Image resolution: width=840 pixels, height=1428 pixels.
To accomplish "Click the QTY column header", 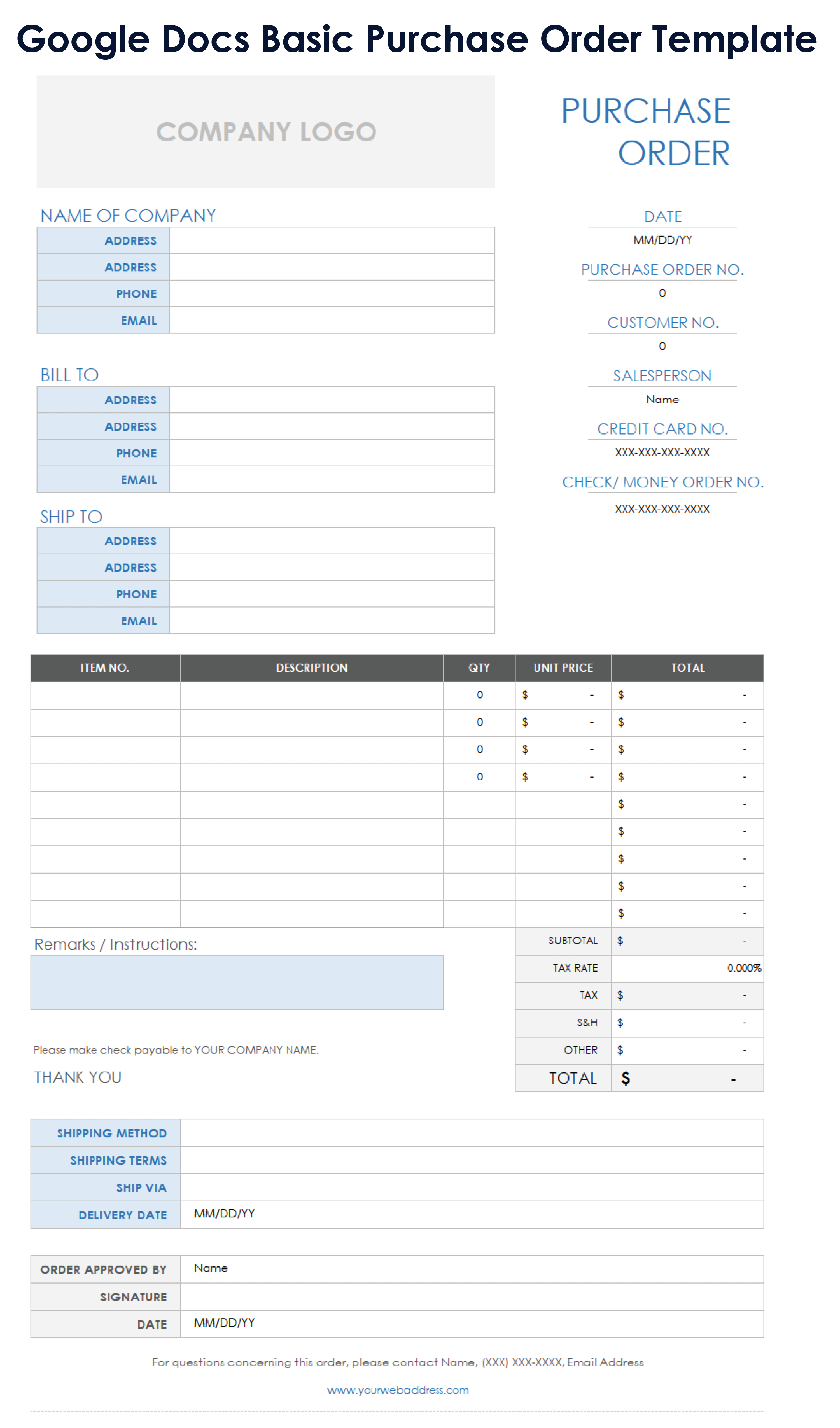I will tap(479, 668).
